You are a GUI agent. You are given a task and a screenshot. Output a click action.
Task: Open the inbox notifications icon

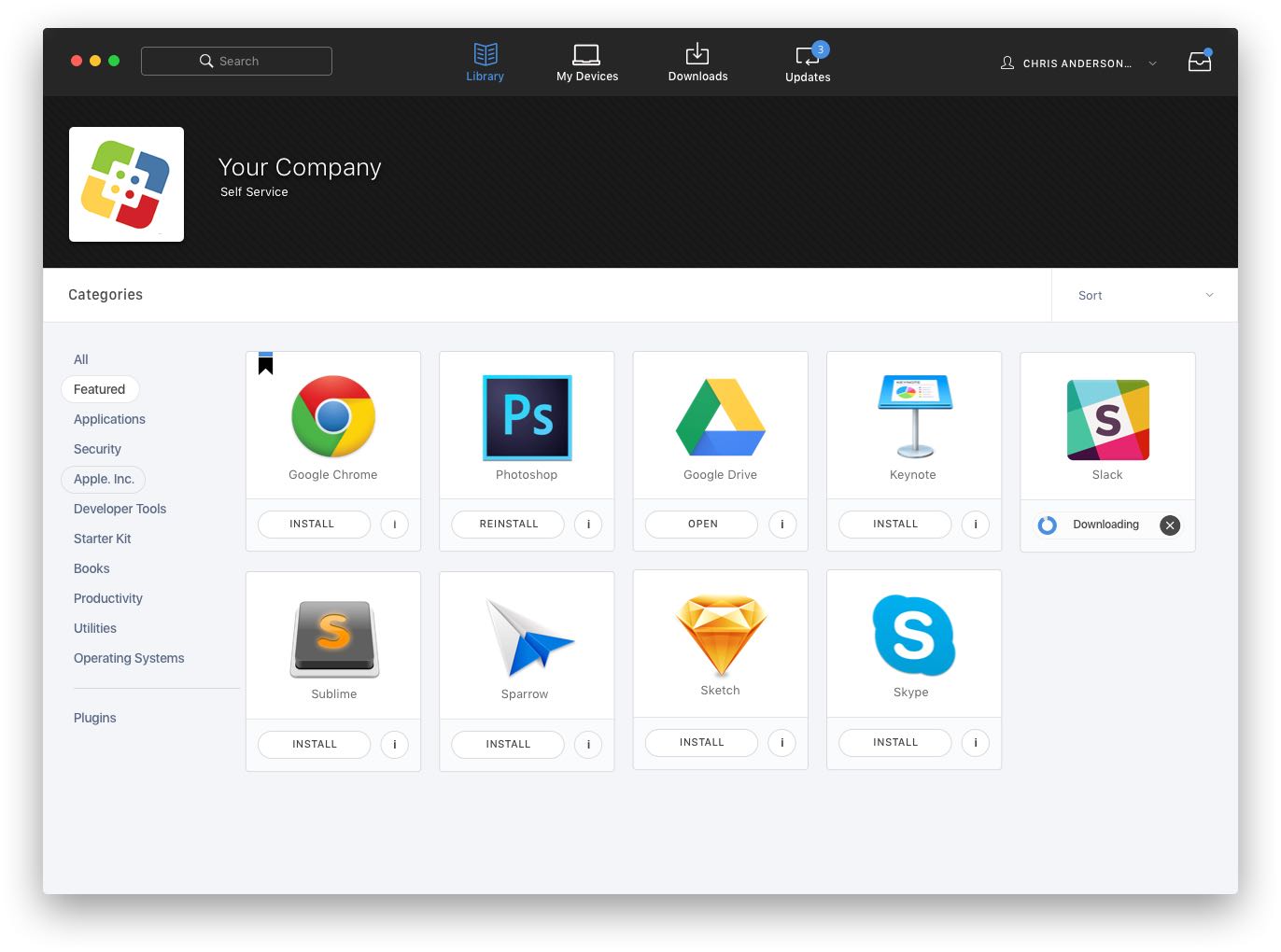pyautogui.click(x=1199, y=62)
